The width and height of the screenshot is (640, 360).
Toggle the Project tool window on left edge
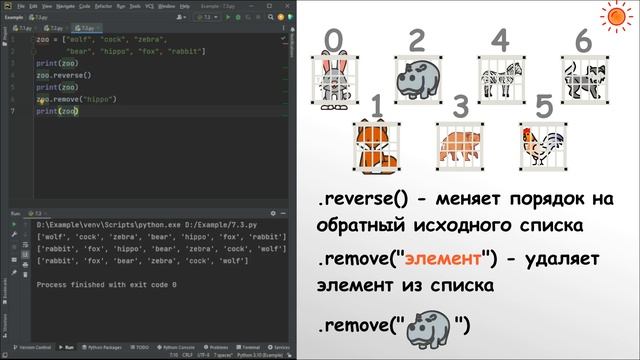[x=5, y=37]
